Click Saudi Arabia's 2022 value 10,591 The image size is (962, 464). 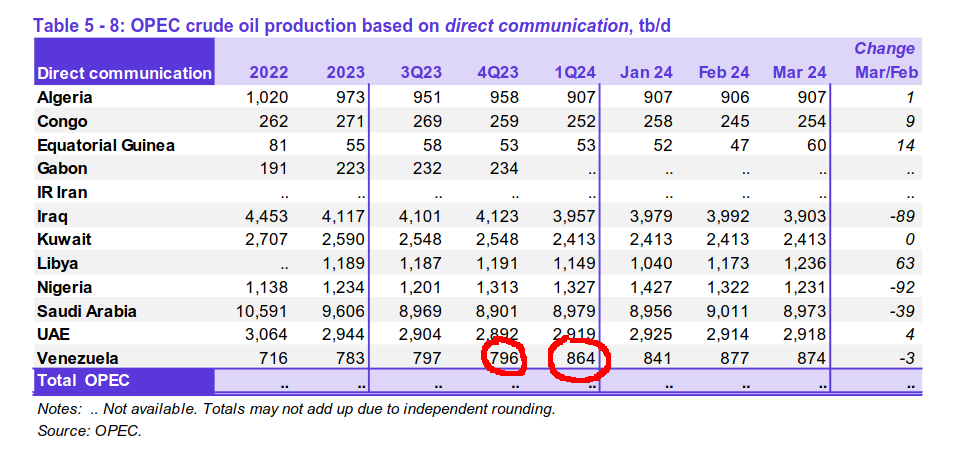(x=262, y=311)
